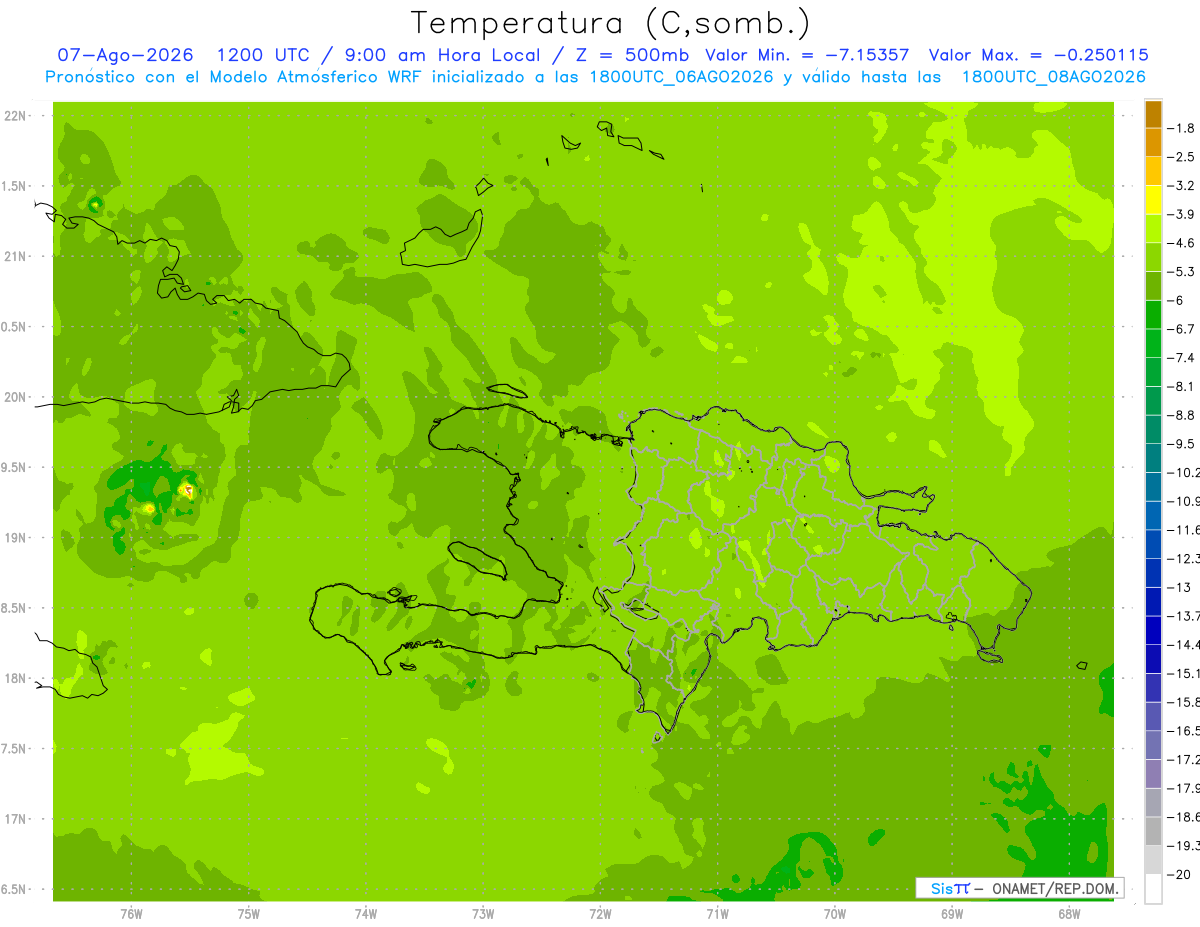The width and height of the screenshot is (1200, 927).
Task: Click the '20N' latitude label
Action: point(15,397)
